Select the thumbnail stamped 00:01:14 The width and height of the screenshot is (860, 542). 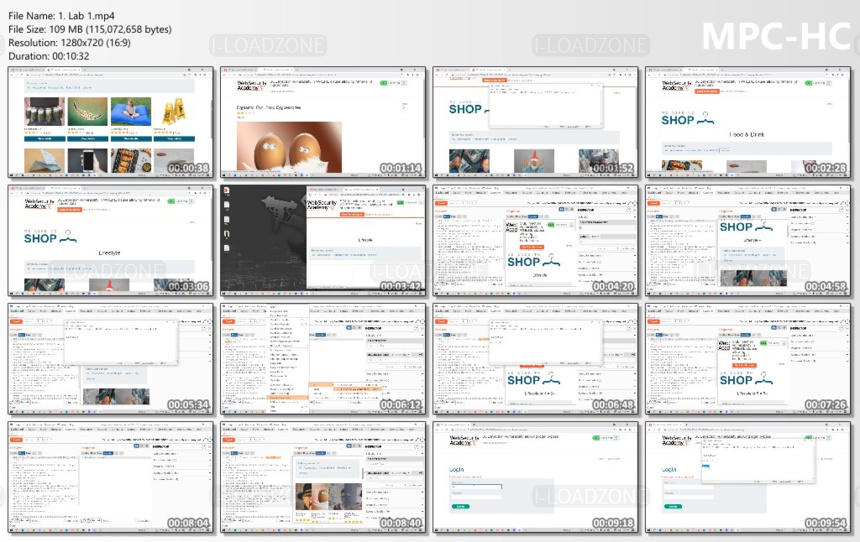point(323,122)
